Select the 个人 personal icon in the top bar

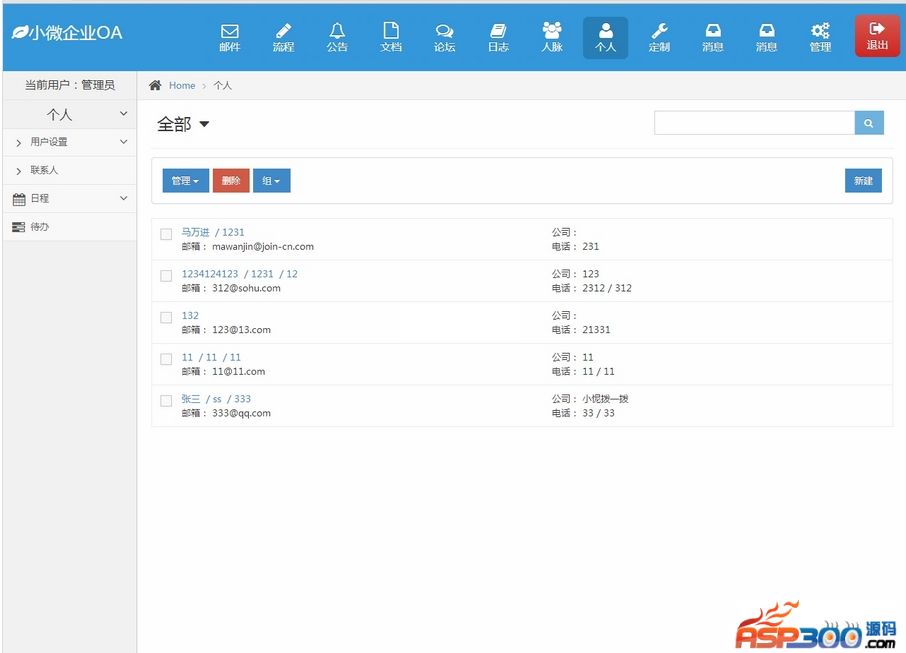(x=606, y=38)
